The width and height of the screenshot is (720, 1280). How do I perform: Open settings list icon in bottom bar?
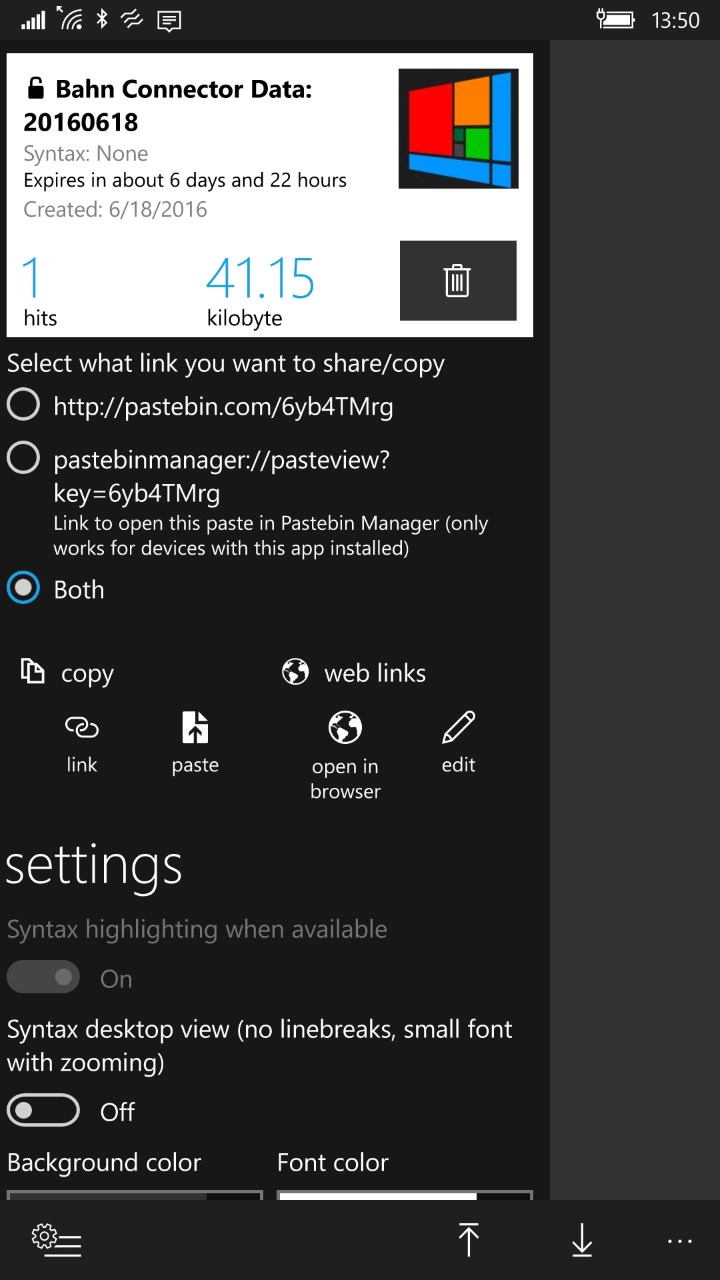[56, 1240]
